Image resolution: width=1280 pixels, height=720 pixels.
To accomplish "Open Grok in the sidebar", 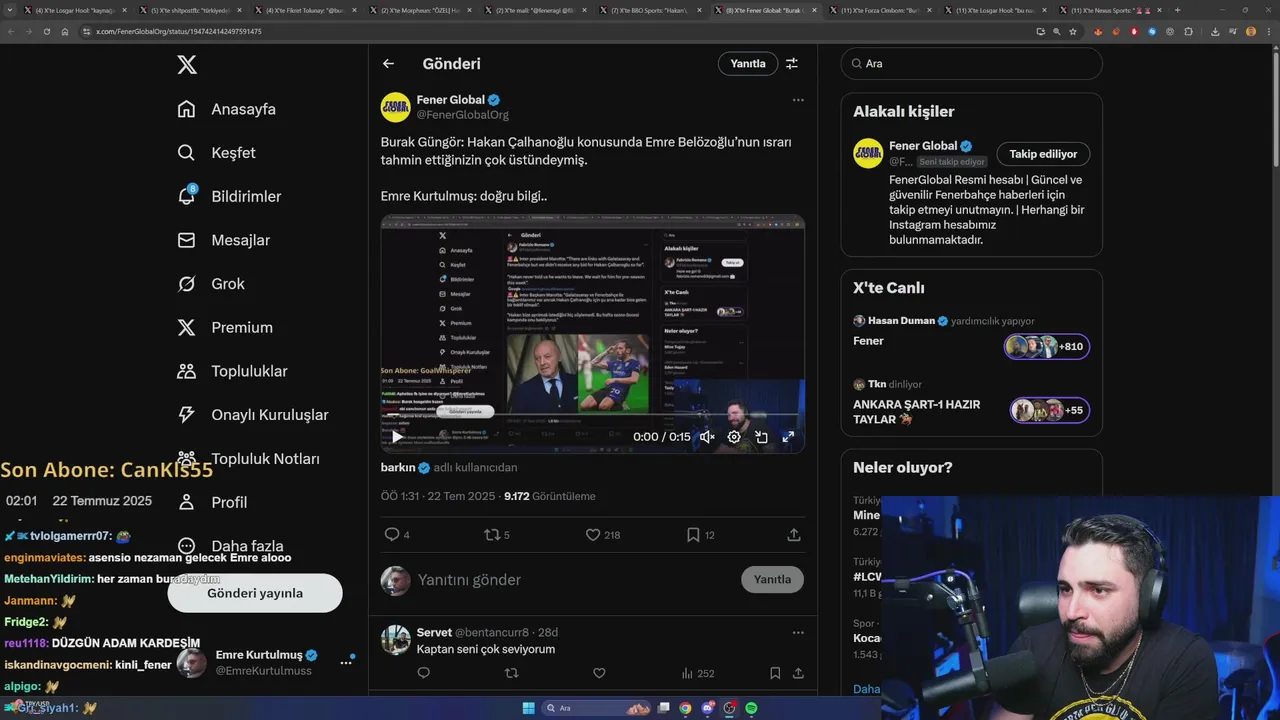I will click(210, 284).
